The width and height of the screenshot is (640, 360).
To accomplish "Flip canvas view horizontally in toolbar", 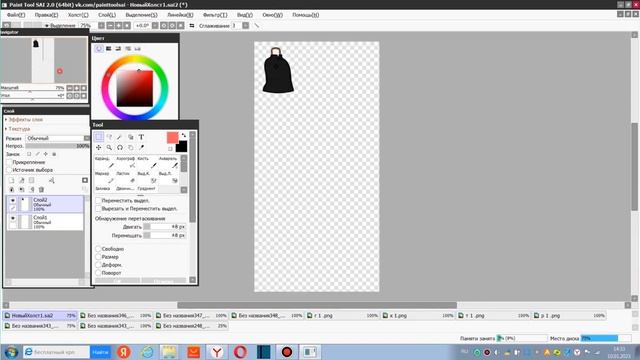I will point(191,25).
